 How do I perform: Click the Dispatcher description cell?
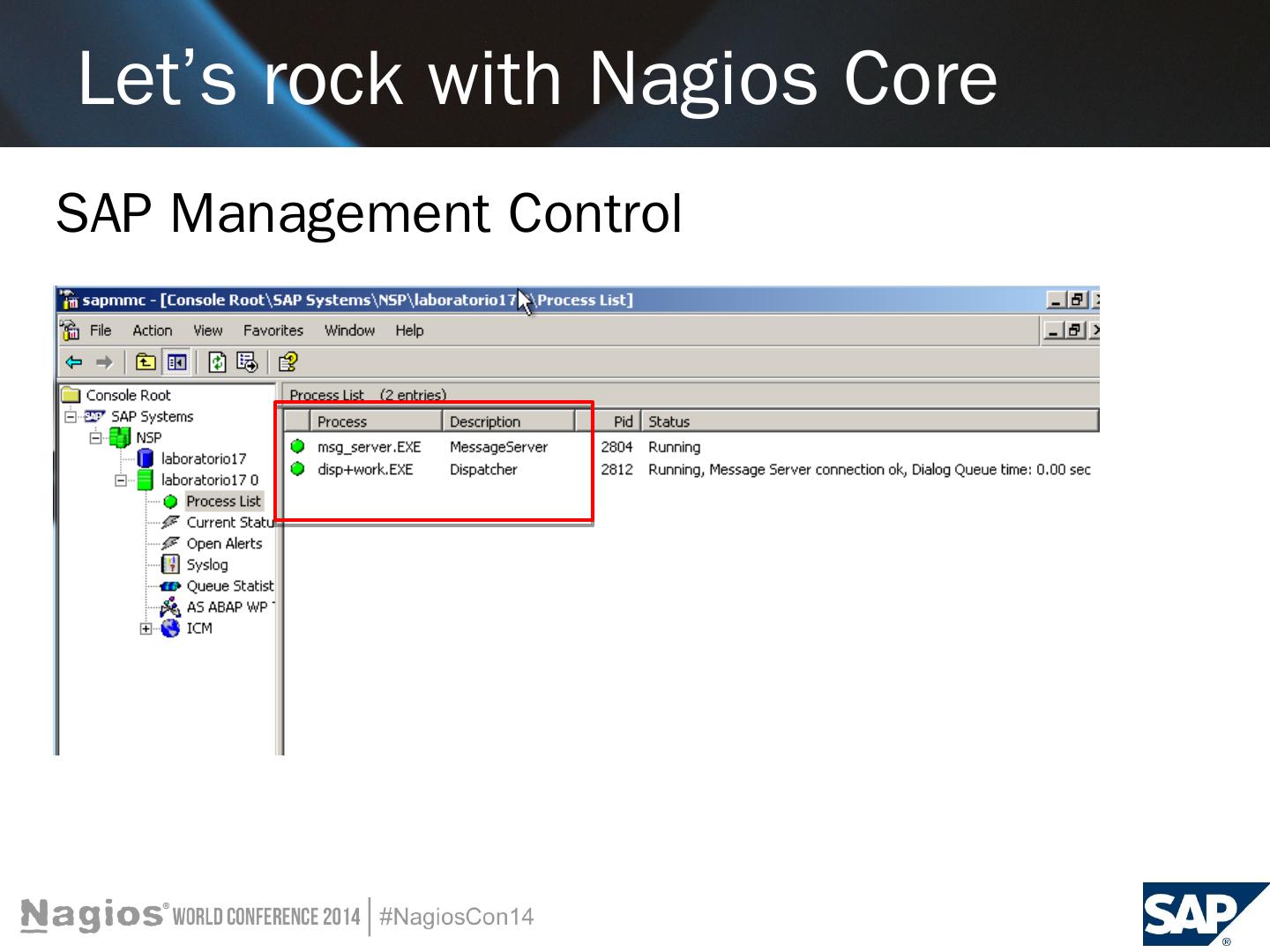click(x=483, y=469)
